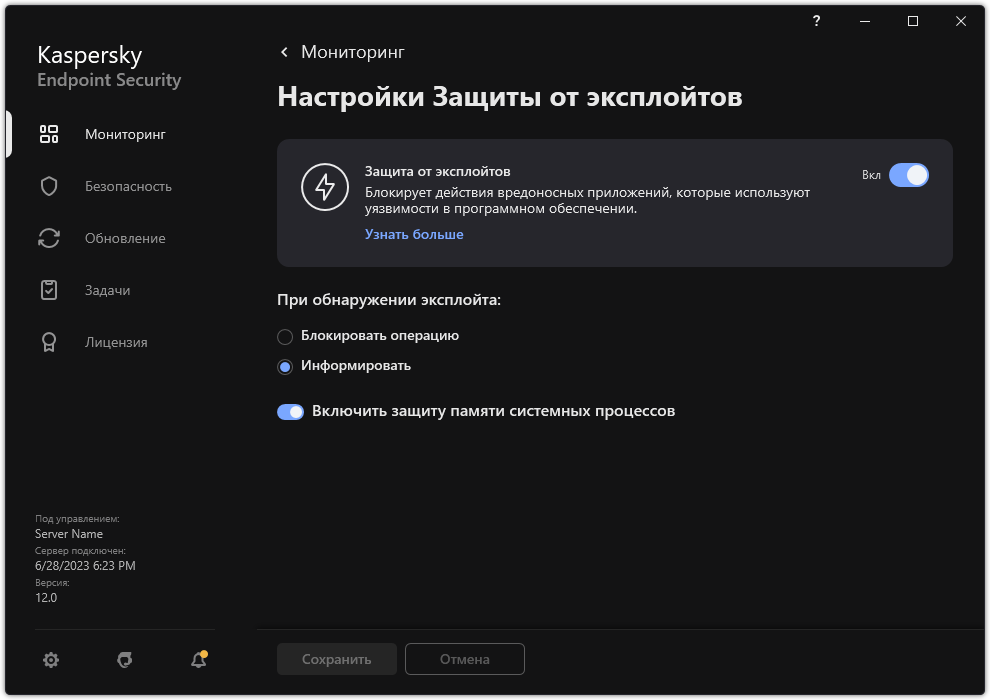Click the Обновление refresh arrows icon

(49, 238)
